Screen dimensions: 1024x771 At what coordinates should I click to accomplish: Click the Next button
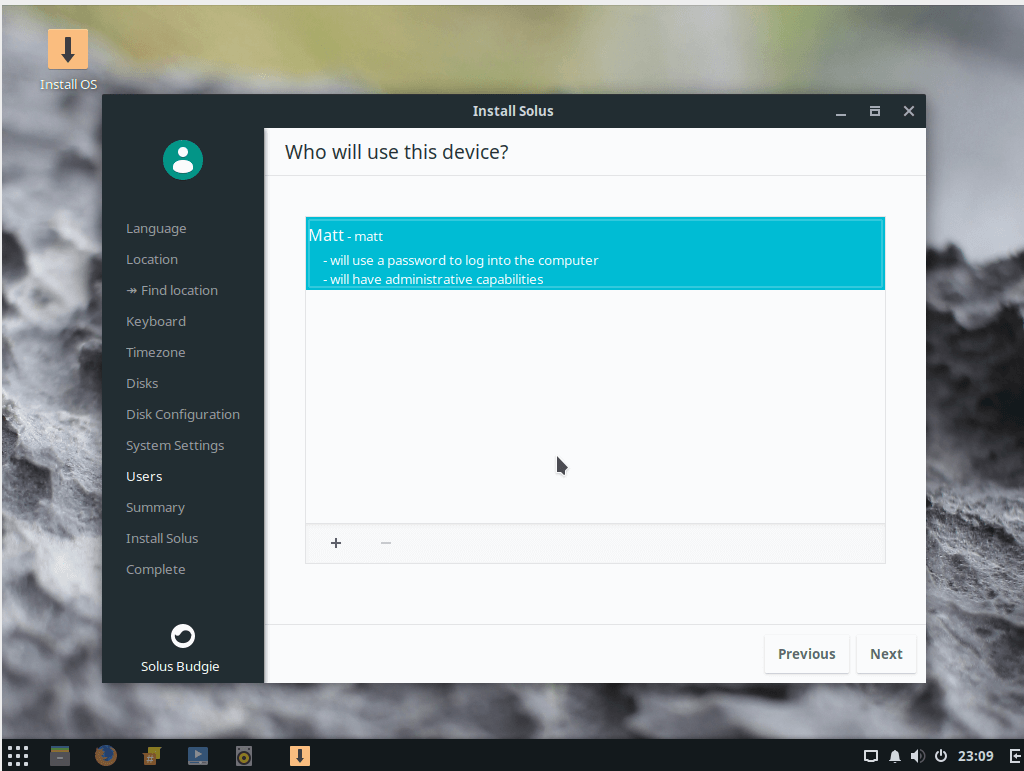(x=885, y=653)
